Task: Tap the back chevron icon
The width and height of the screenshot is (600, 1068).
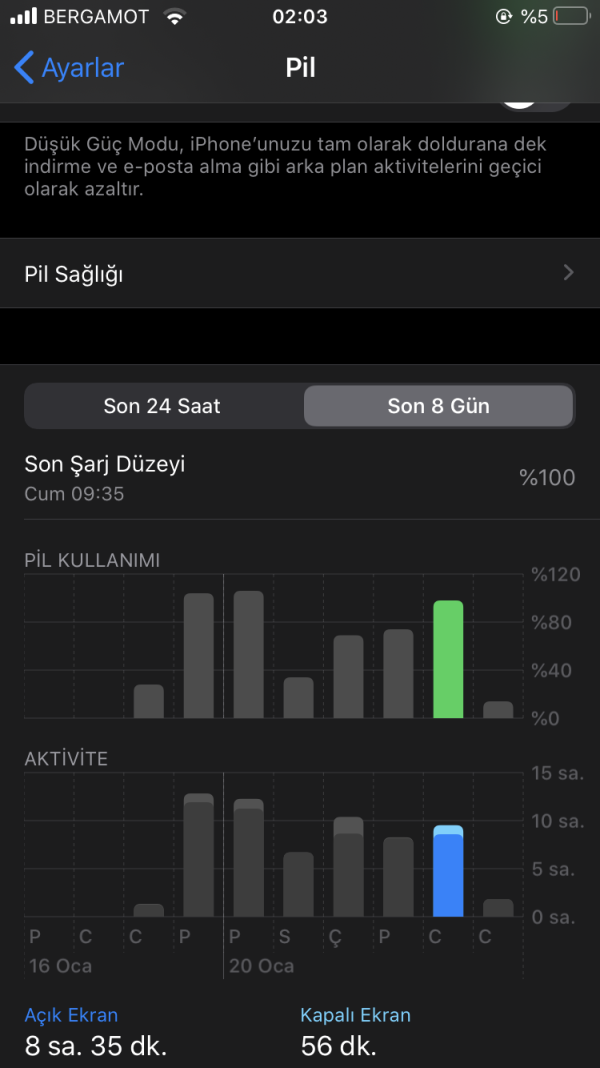Action: tap(24, 68)
